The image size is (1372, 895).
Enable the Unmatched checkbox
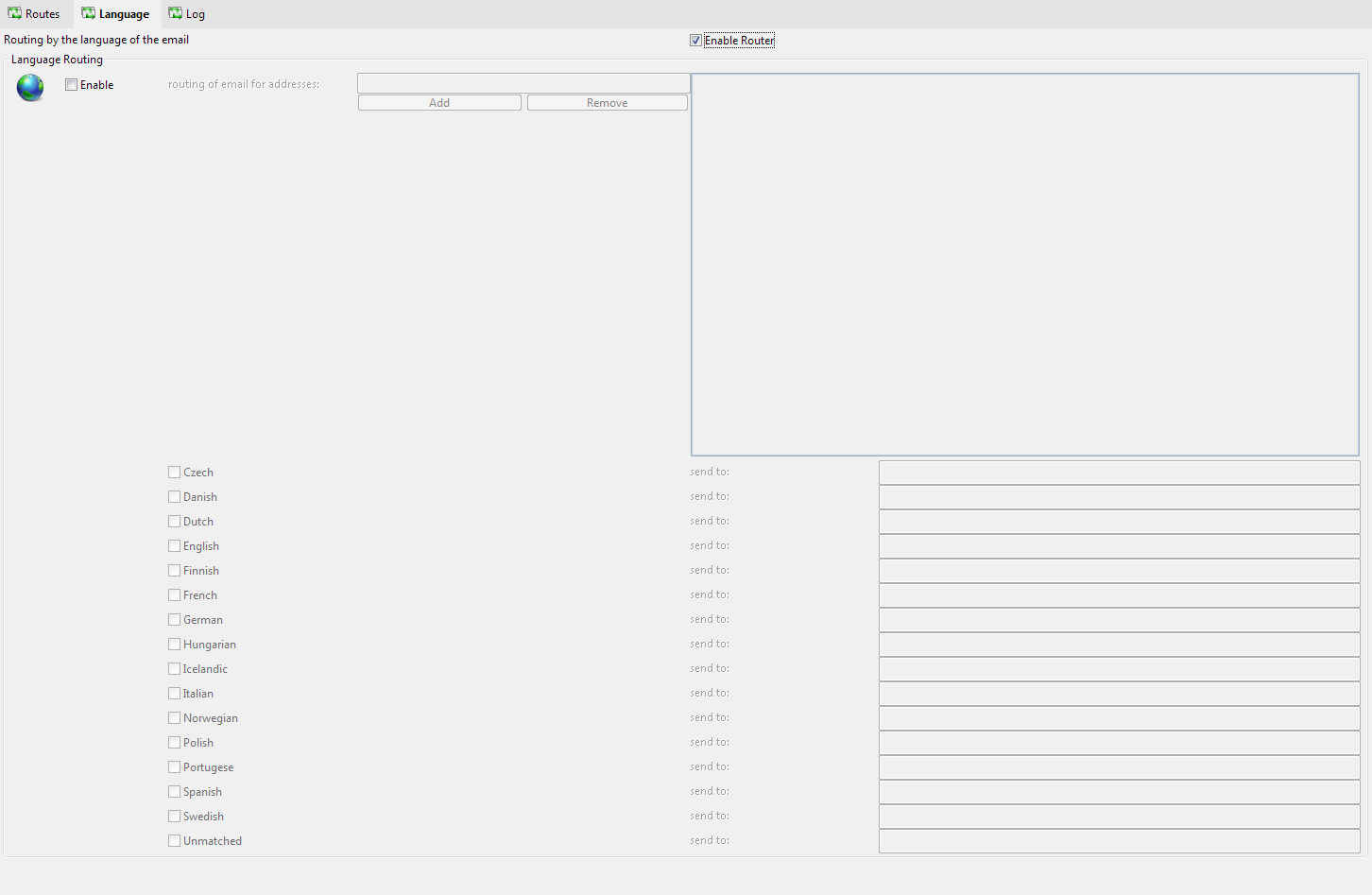[x=175, y=841]
